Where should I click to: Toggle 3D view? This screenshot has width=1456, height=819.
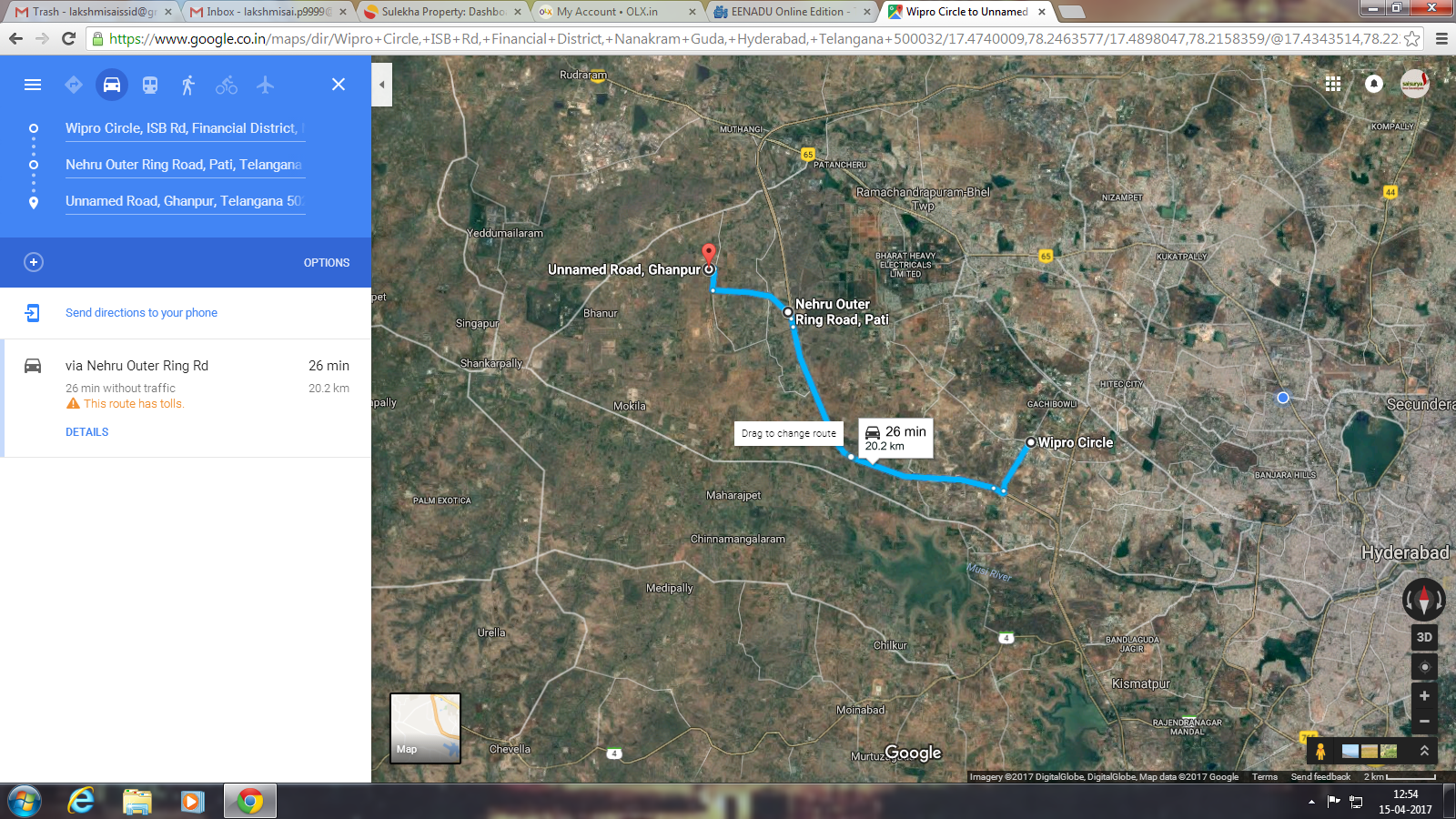(1424, 637)
